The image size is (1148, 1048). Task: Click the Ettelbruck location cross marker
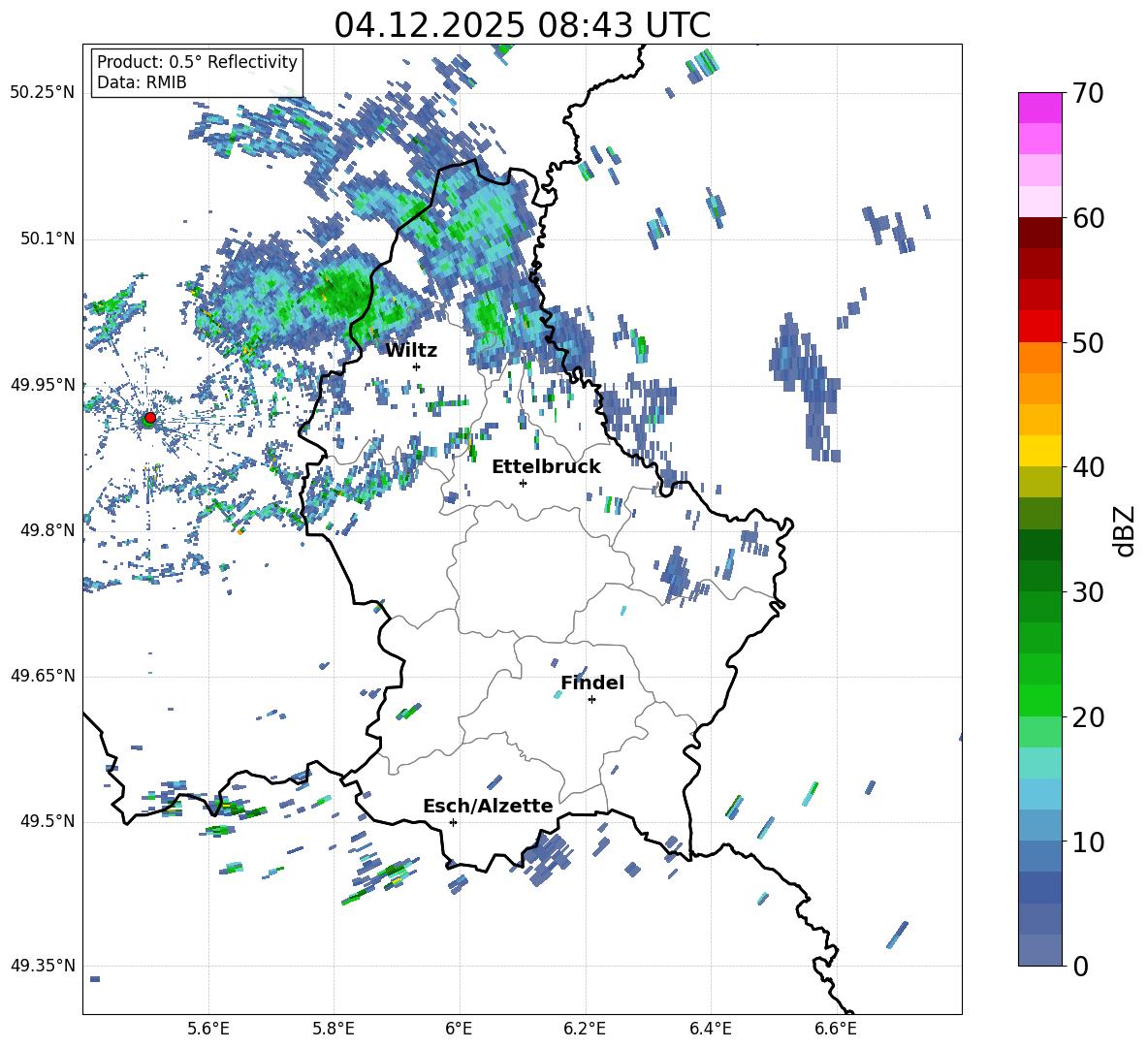click(523, 483)
